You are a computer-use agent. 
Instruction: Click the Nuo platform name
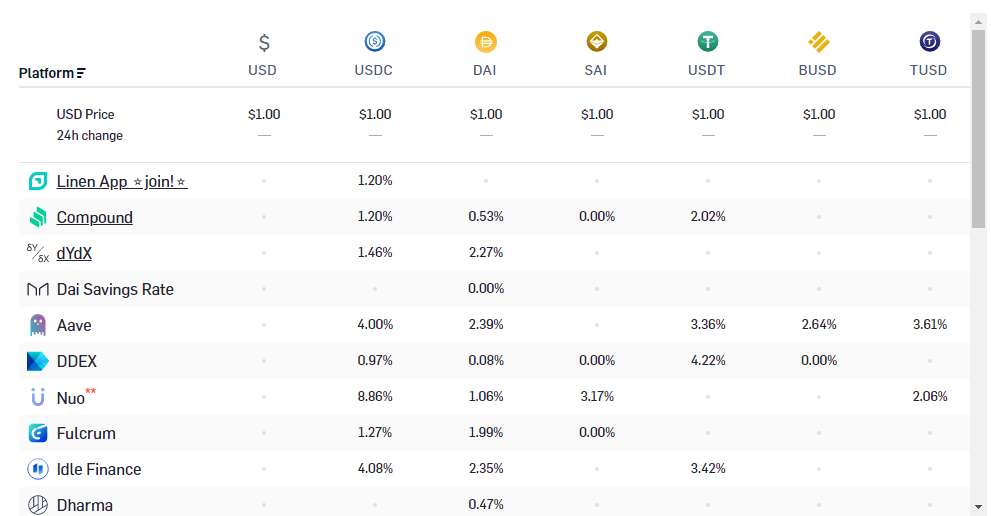[x=71, y=398]
